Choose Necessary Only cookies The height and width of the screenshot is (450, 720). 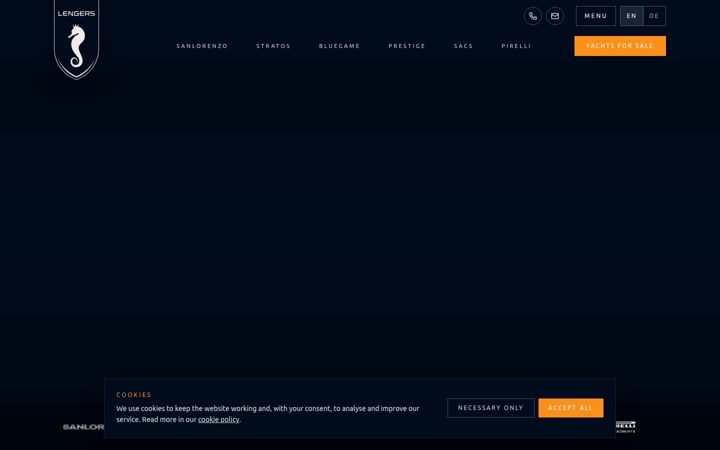pyautogui.click(x=490, y=408)
